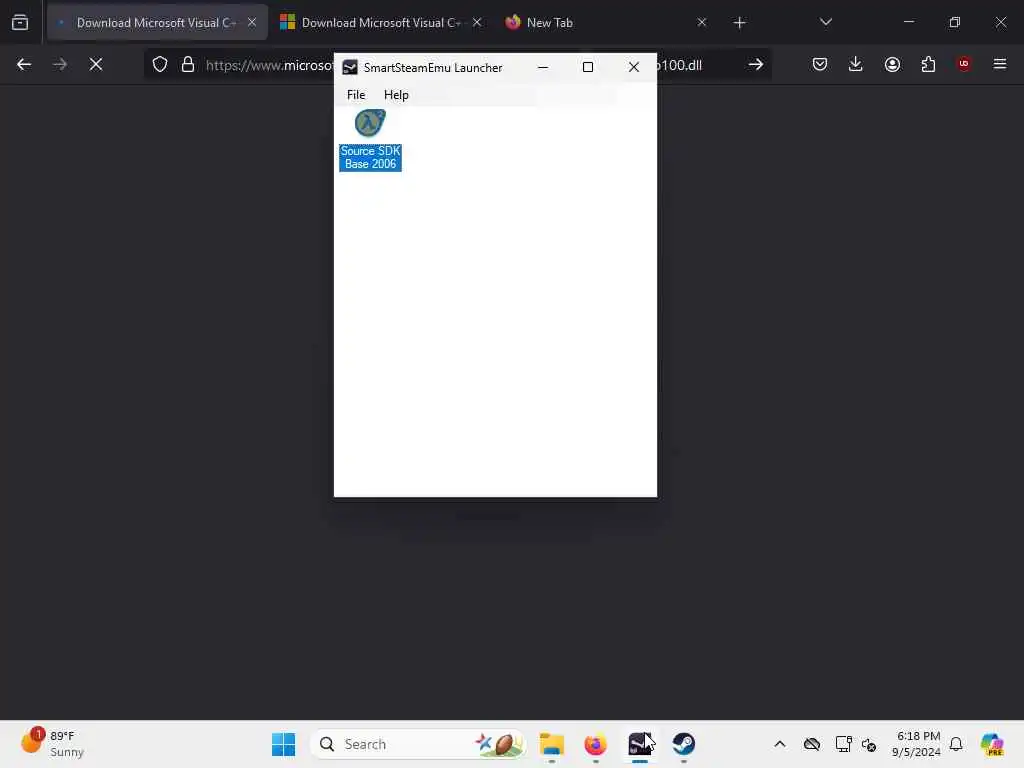Close the New Tab browser tab
The height and width of the screenshot is (768, 1024).
pos(701,22)
